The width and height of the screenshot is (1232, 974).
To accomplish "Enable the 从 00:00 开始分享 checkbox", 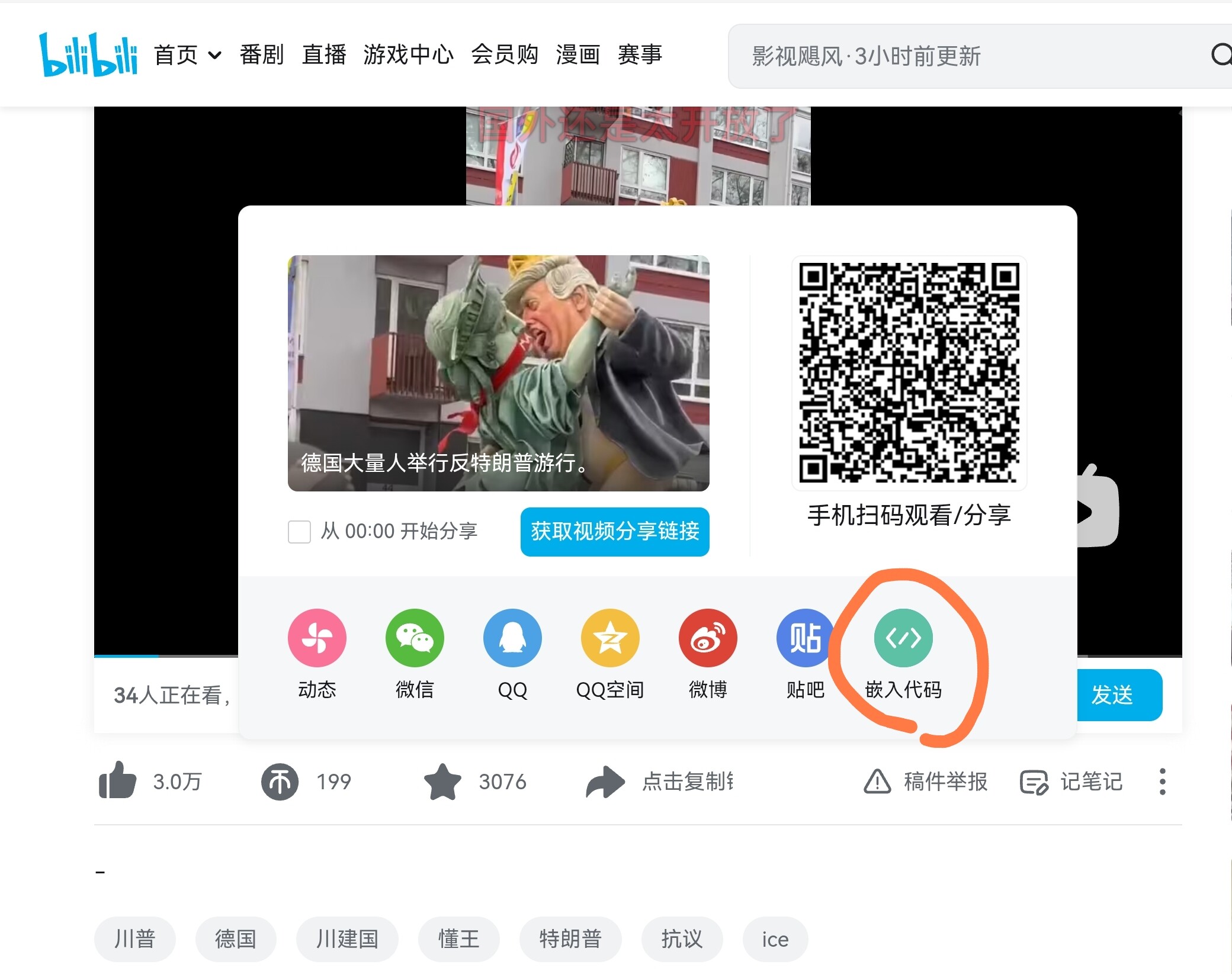I will tap(299, 532).
